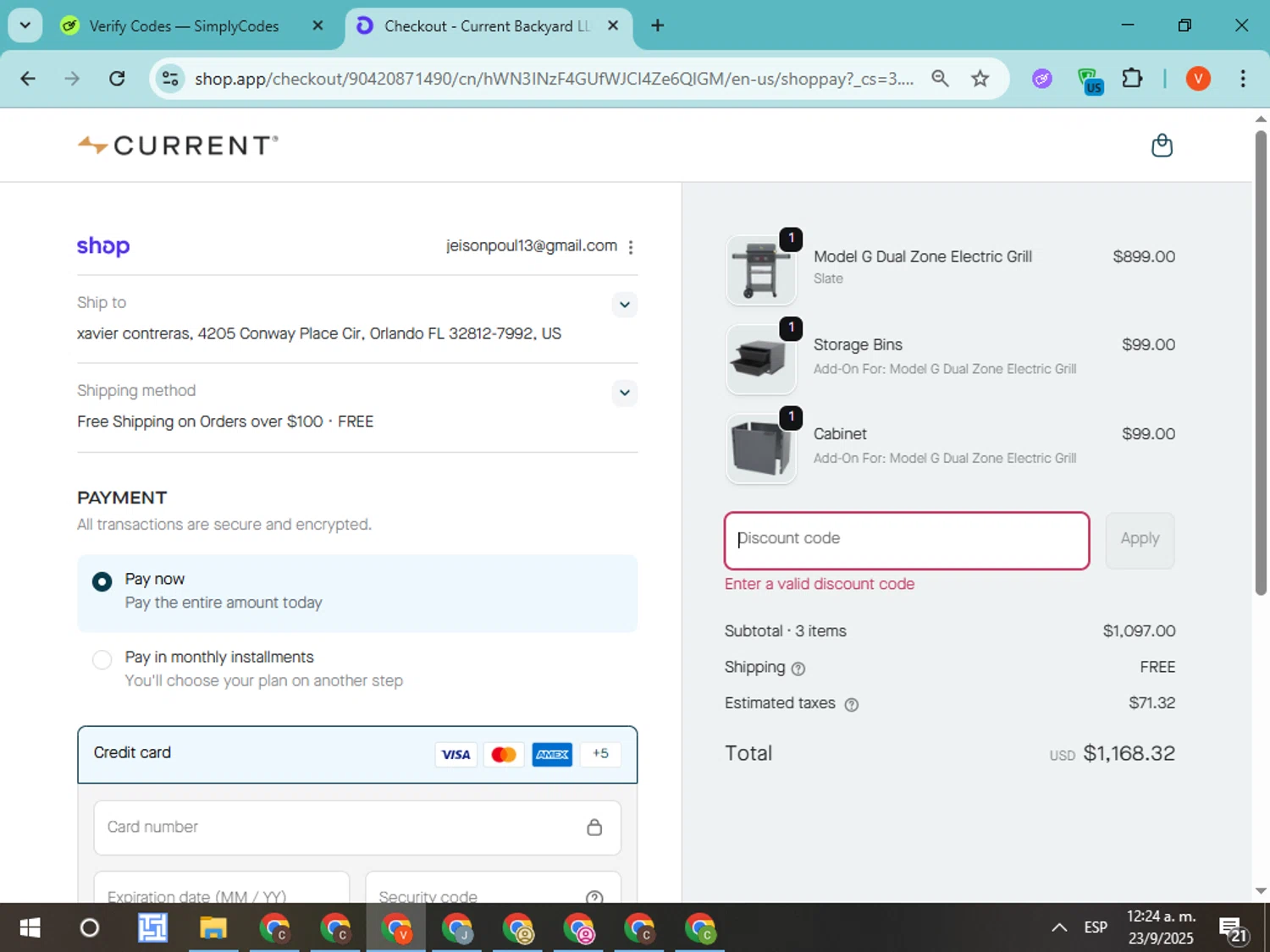
Task: Click the lock icon in Card number field
Action: pos(594,827)
